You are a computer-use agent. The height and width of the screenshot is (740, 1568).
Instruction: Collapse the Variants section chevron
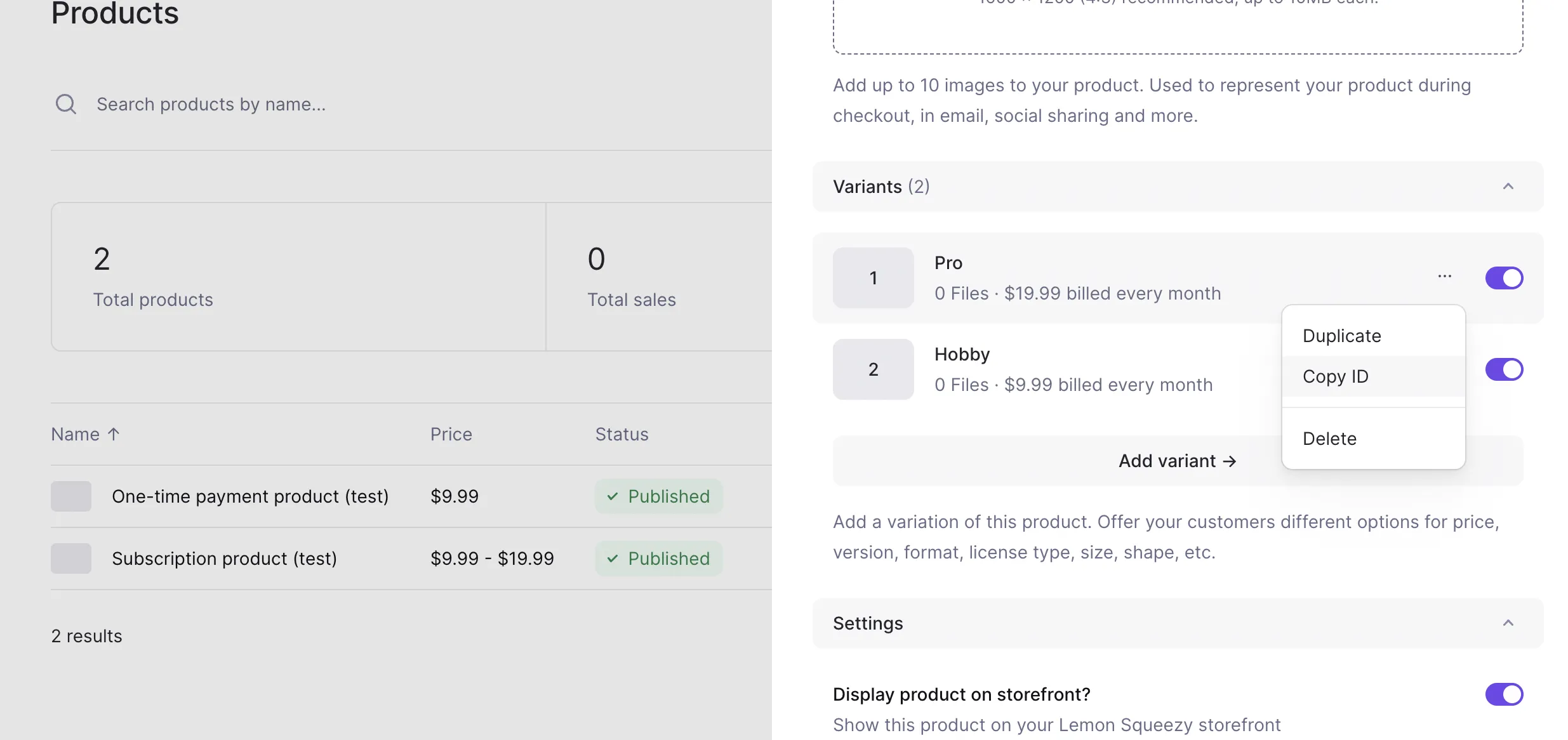coord(1508,187)
